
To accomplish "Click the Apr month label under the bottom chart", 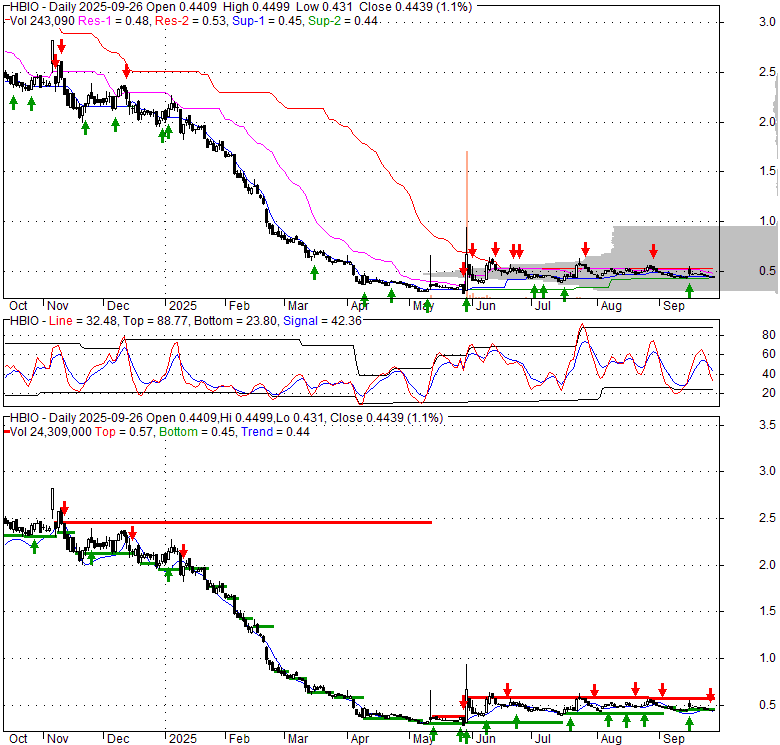I will (360, 739).
